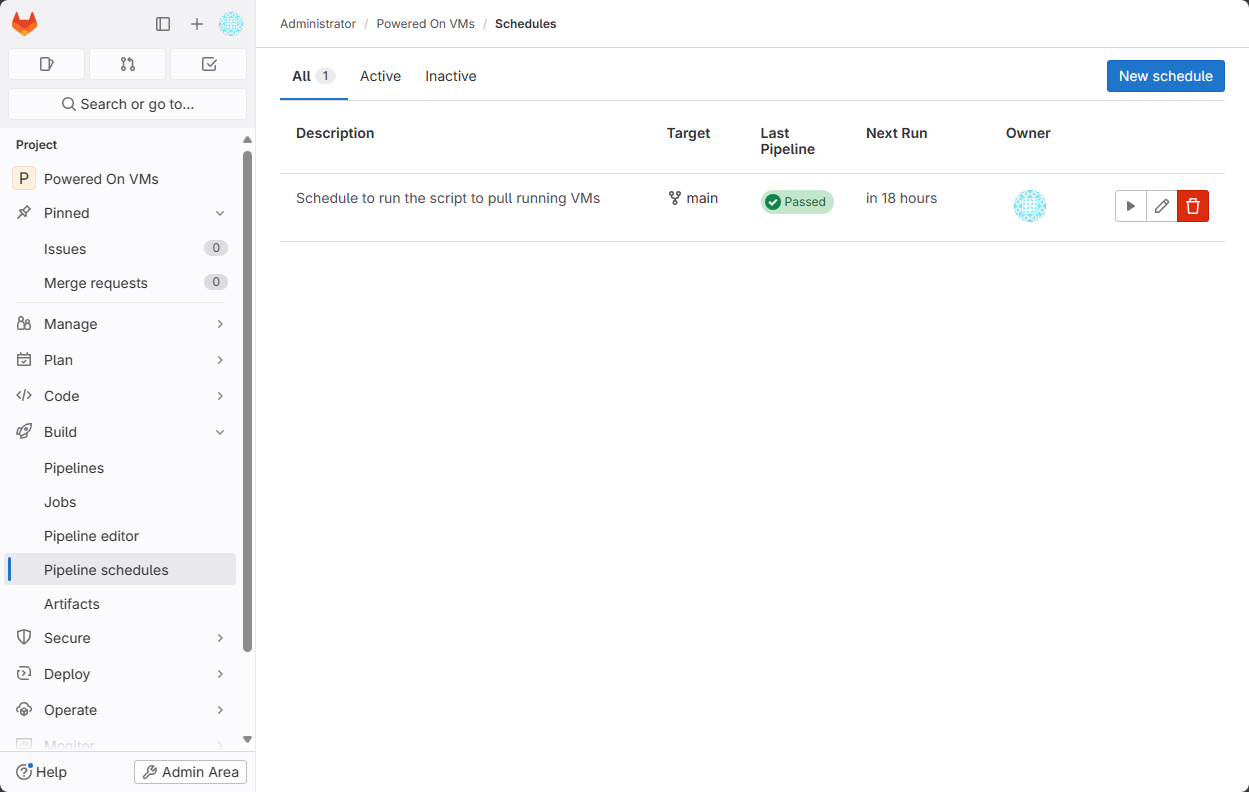Open the Admin Area

tap(190, 772)
